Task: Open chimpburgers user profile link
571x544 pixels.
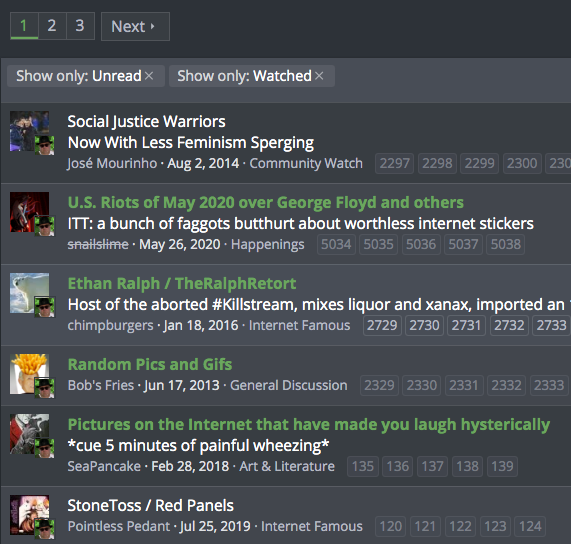Action: pos(110,325)
